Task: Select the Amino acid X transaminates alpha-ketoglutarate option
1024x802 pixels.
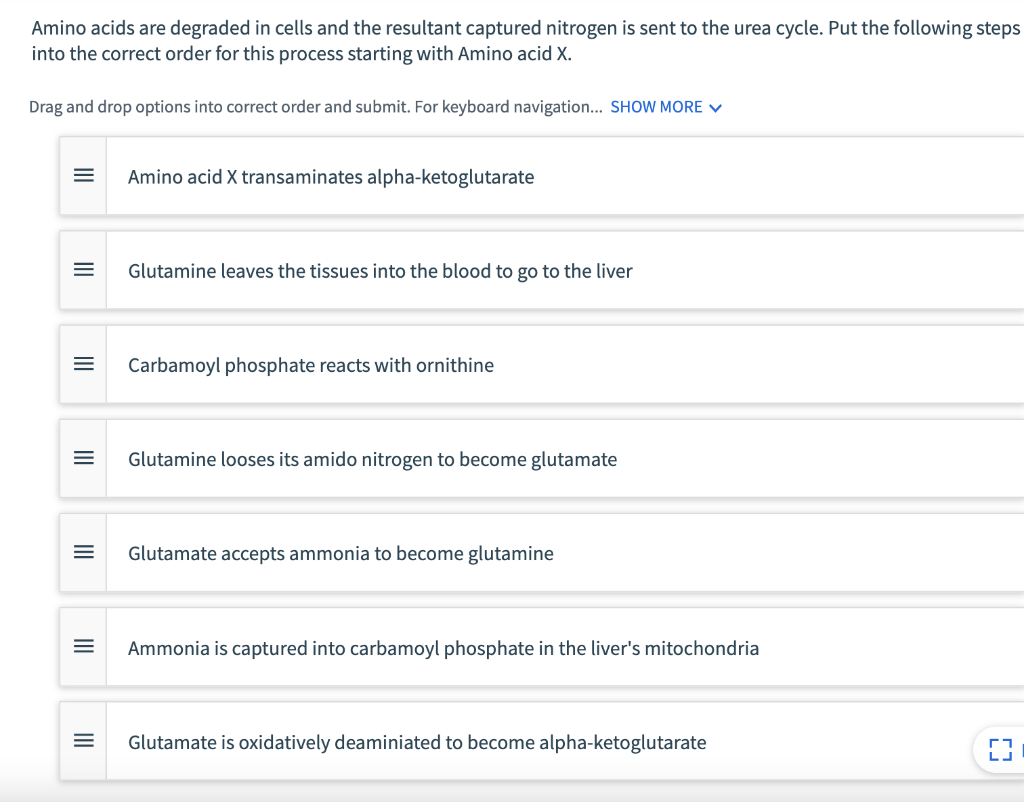Action: 330,176
